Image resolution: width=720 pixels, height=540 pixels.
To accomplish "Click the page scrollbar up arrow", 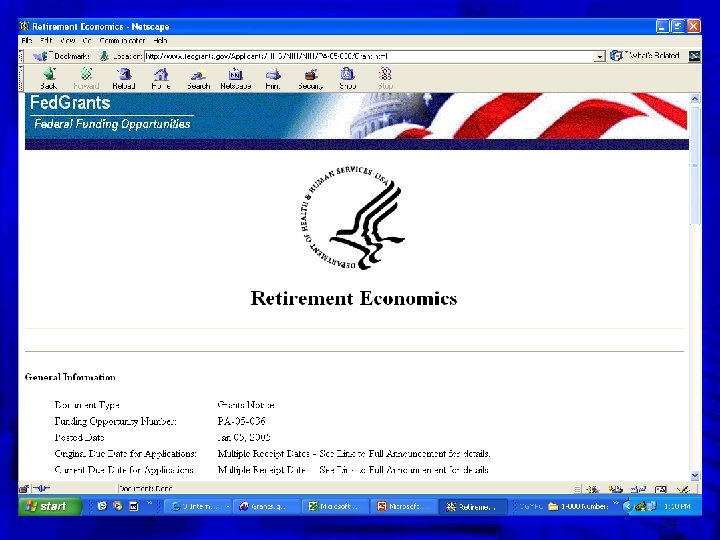I will [695, 99].
